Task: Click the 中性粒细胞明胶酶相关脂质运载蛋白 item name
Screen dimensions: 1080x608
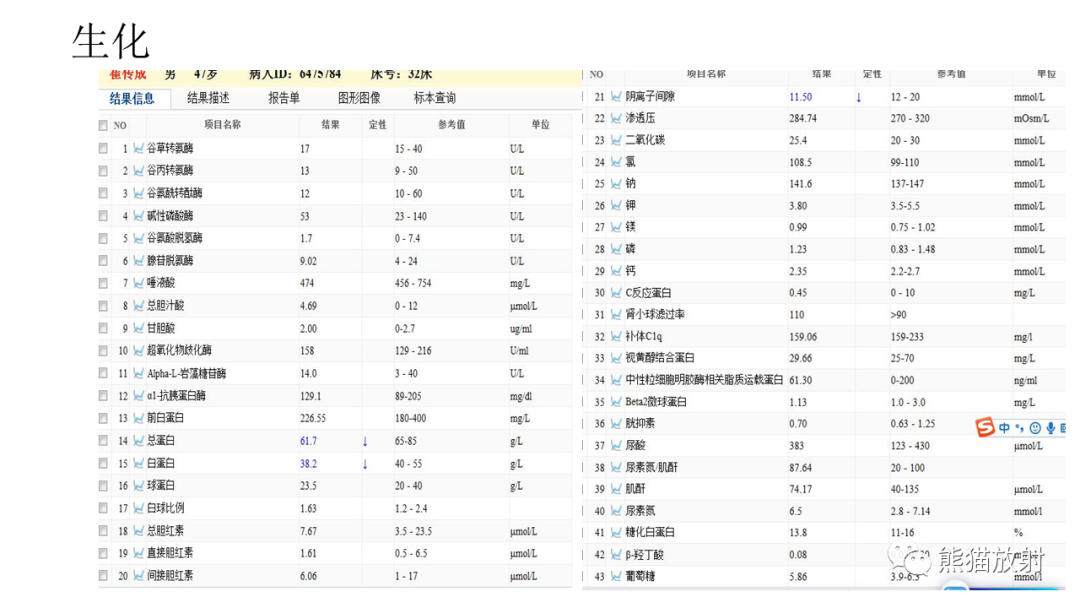Action: coord(704,380)
